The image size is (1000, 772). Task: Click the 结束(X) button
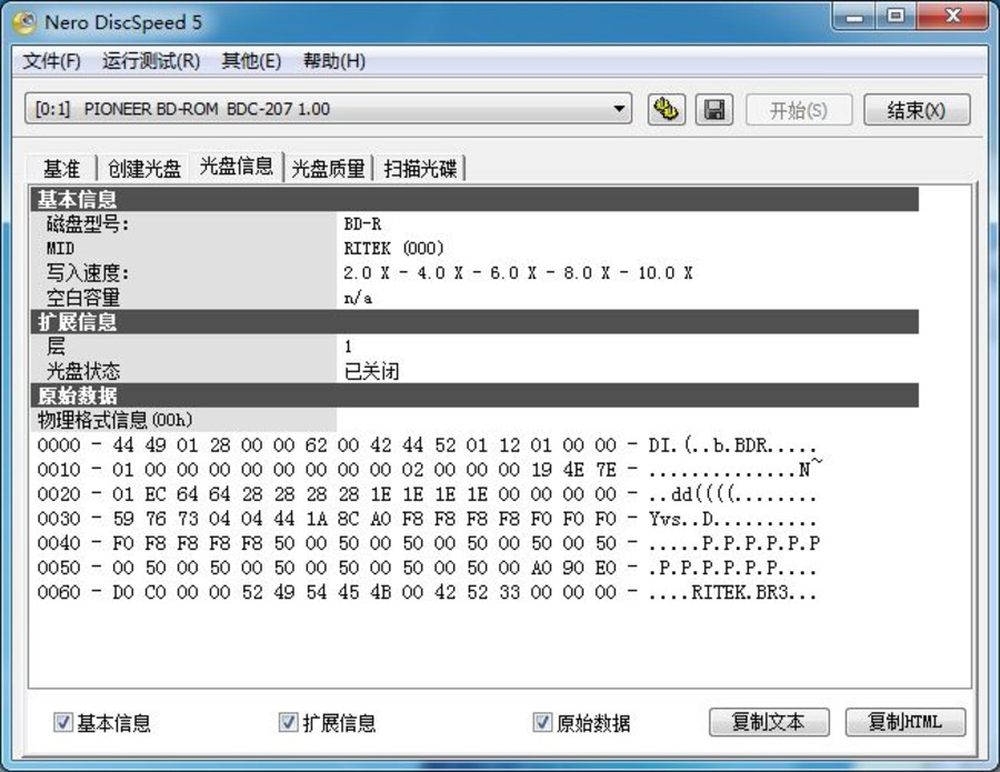click(x=916, y=110)
